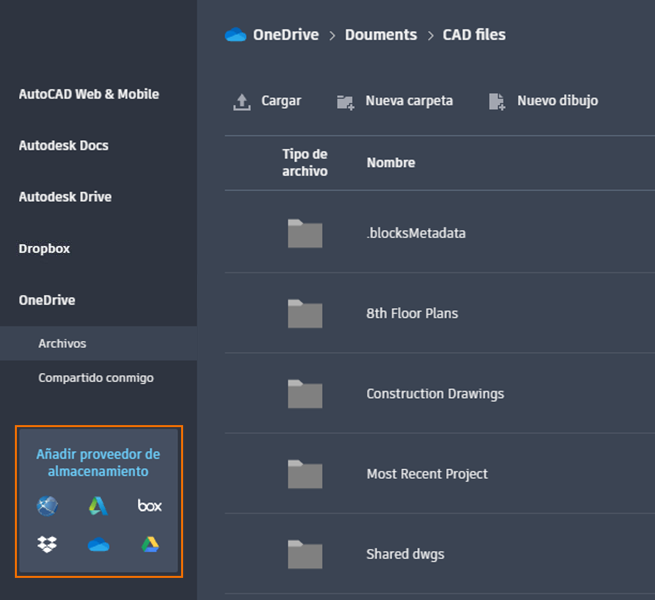The height and width of the screenshot is (600, 655).
Task: Add the Autodesk A logo provider
Action: (x=98, y=506)
